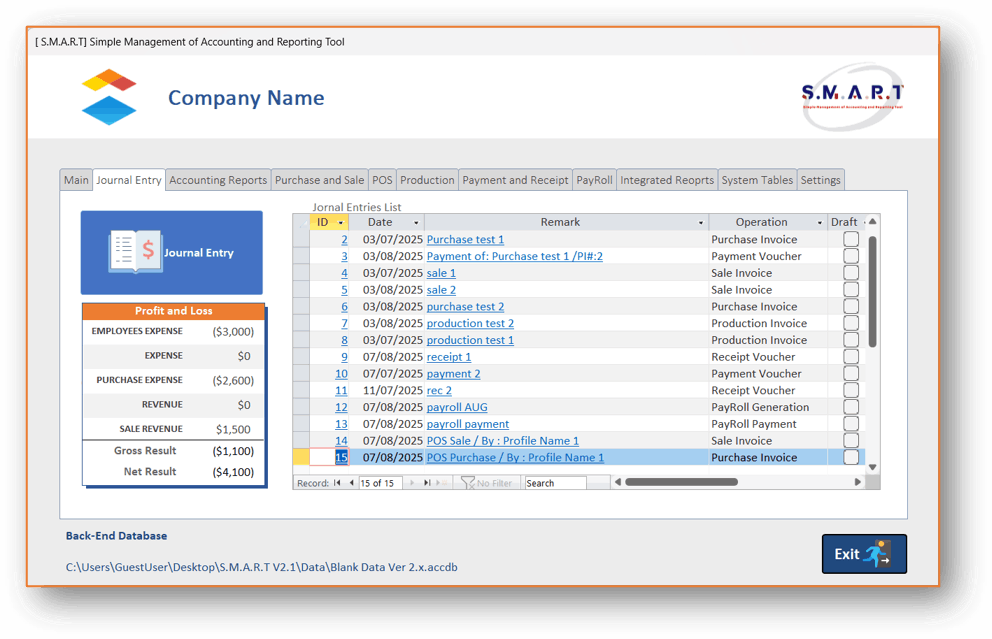The height and width of the screenshot is (639, 992).
Task: Toggle Draft checkbox for POS Purchase row
Action: pyautogui.click(x=851, y=457)
